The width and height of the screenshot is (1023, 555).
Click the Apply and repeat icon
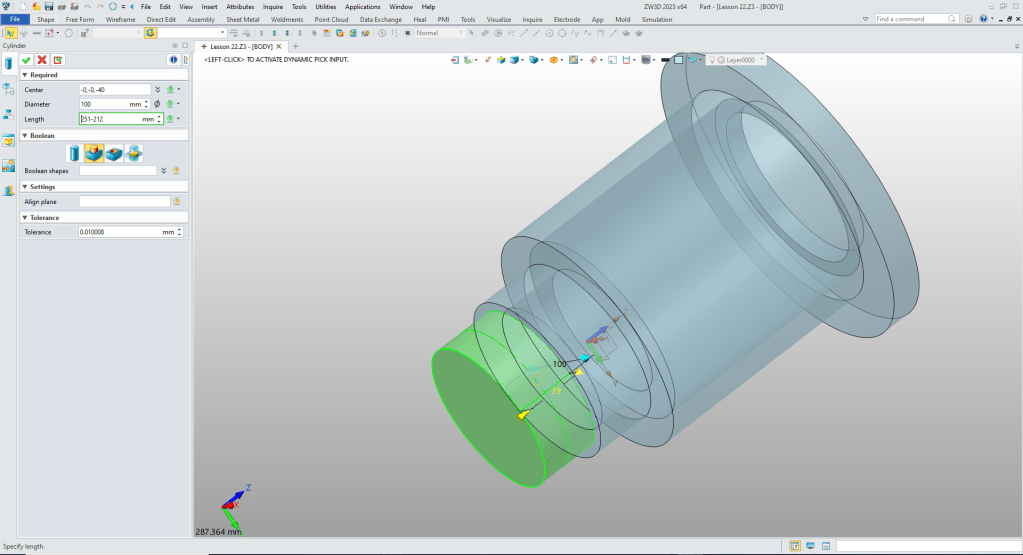coord(57,60)
